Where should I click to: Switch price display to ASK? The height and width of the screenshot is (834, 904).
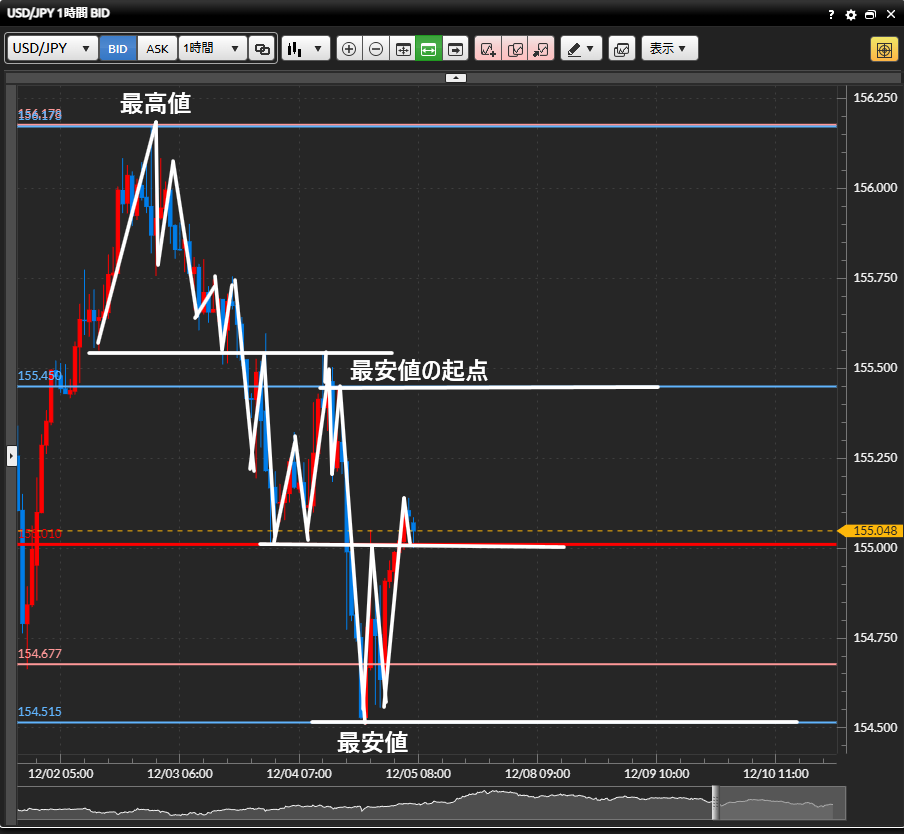tap(158, 48)
